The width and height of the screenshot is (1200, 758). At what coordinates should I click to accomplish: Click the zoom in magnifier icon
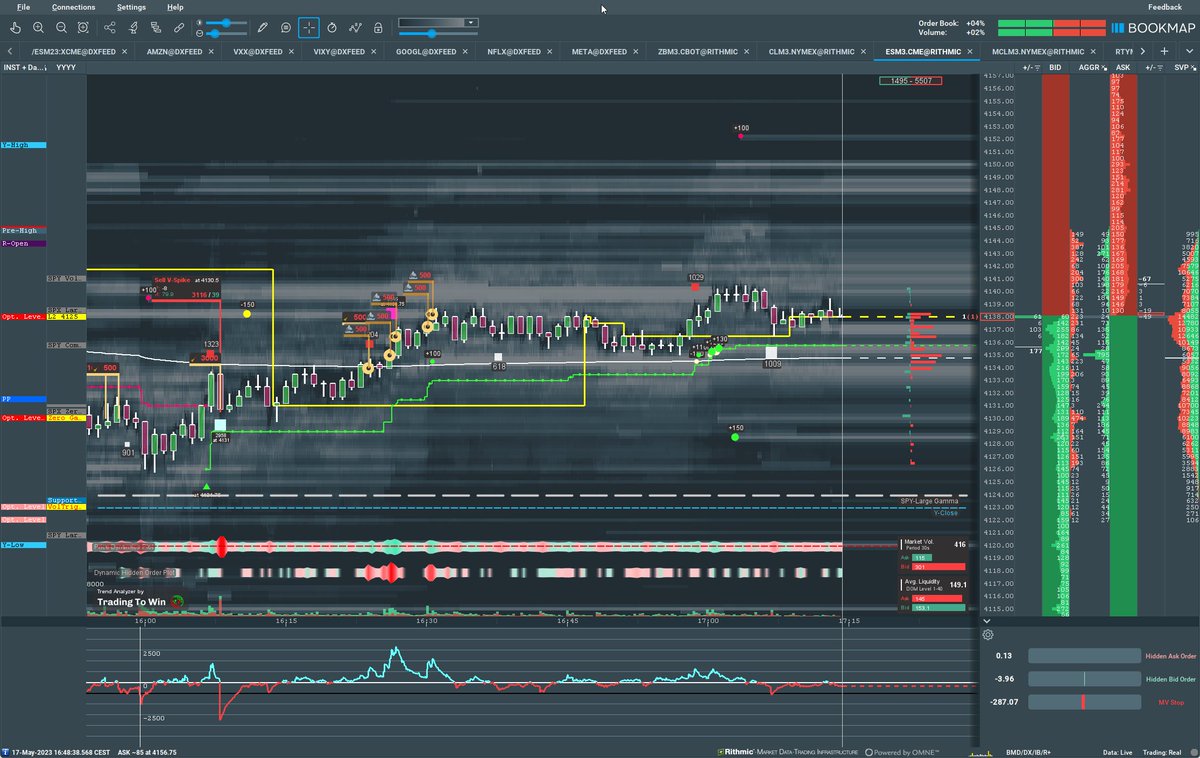tap(38, 27)
